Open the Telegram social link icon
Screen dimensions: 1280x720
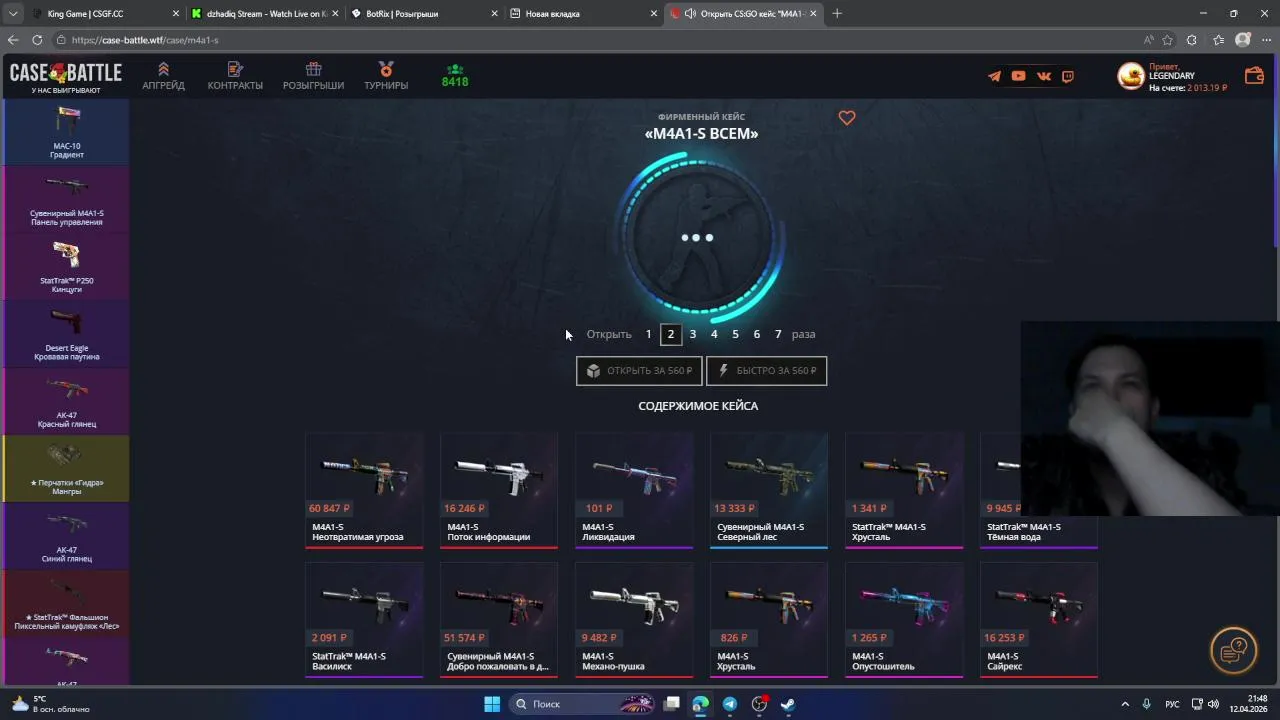(x=994, y=76)
